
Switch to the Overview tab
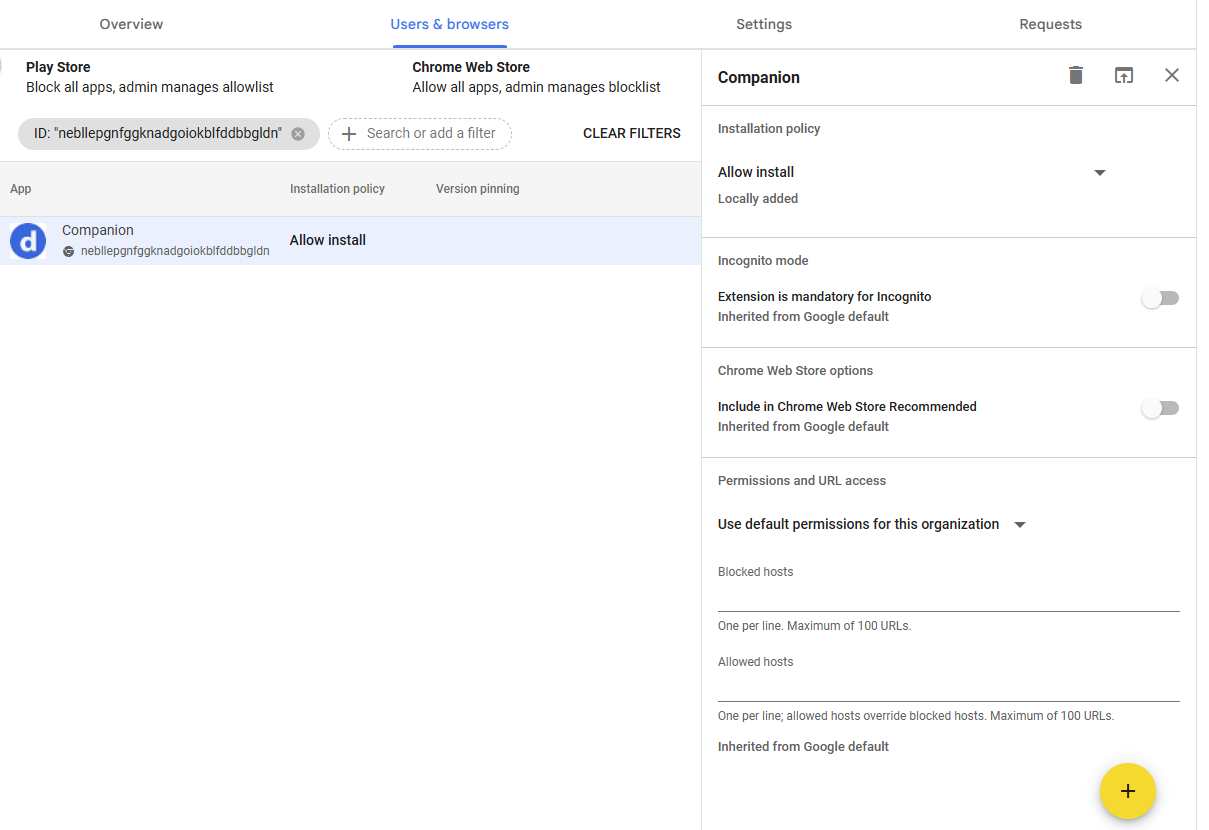[x=131, y=24]
